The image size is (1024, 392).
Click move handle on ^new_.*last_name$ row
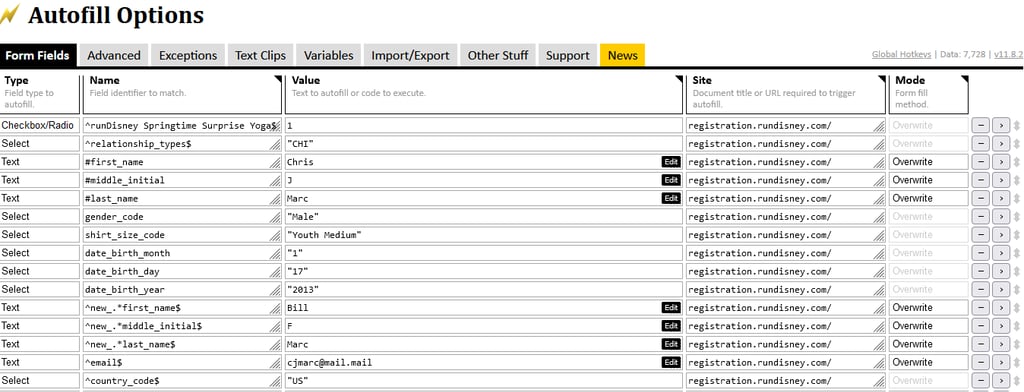click(1017, 344)
